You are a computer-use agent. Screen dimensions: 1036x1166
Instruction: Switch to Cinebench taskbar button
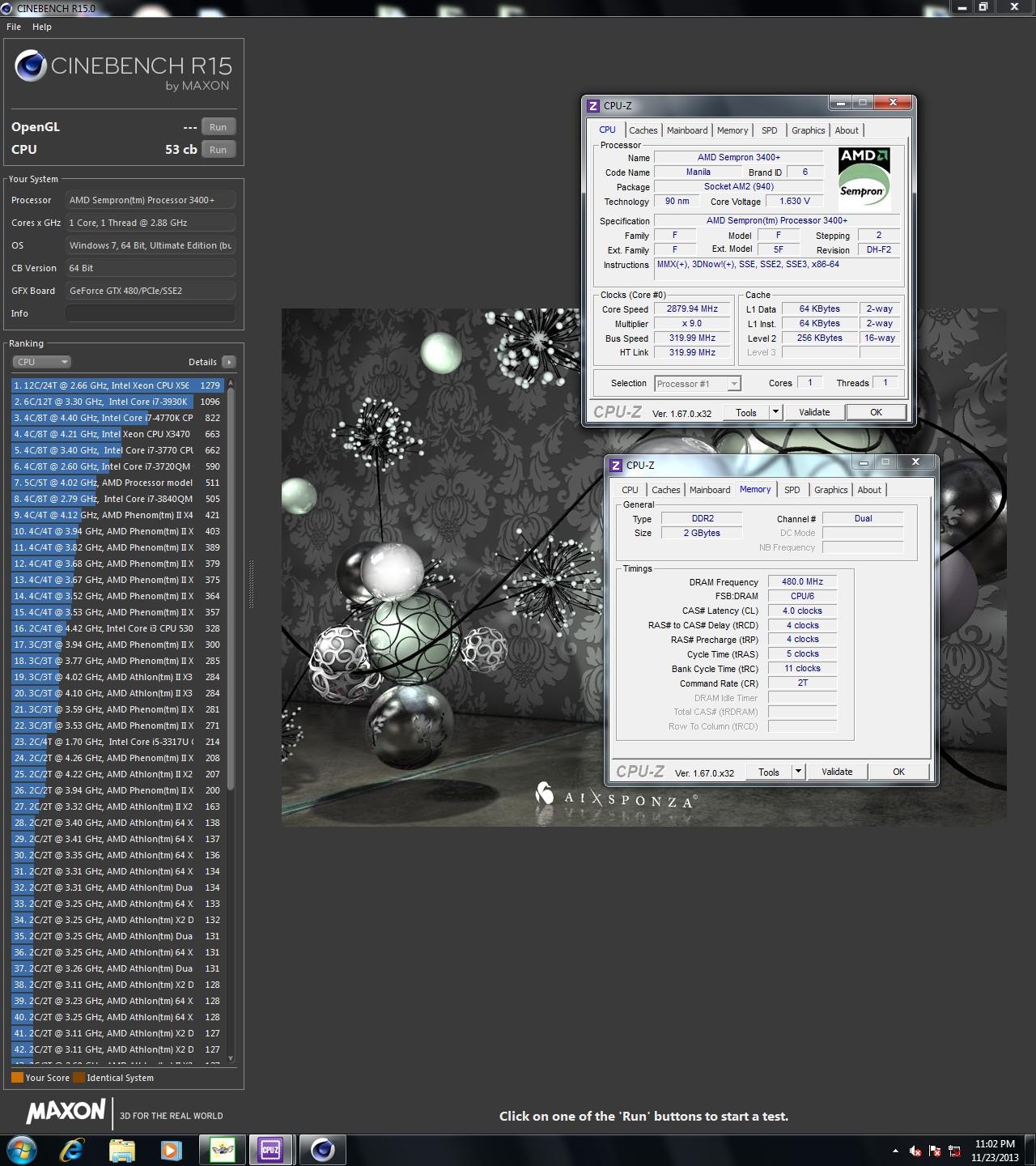pyautogui.click(x=322, y=1150)
